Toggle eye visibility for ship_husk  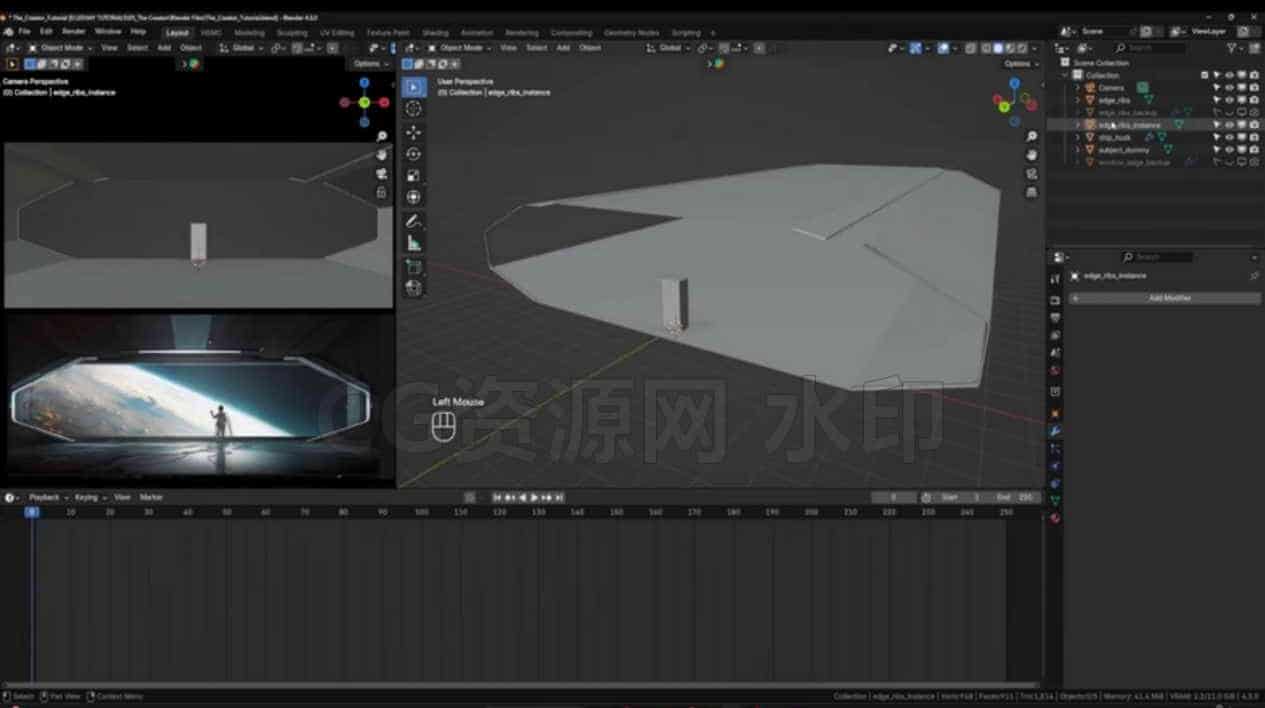tap(1229, 137)
